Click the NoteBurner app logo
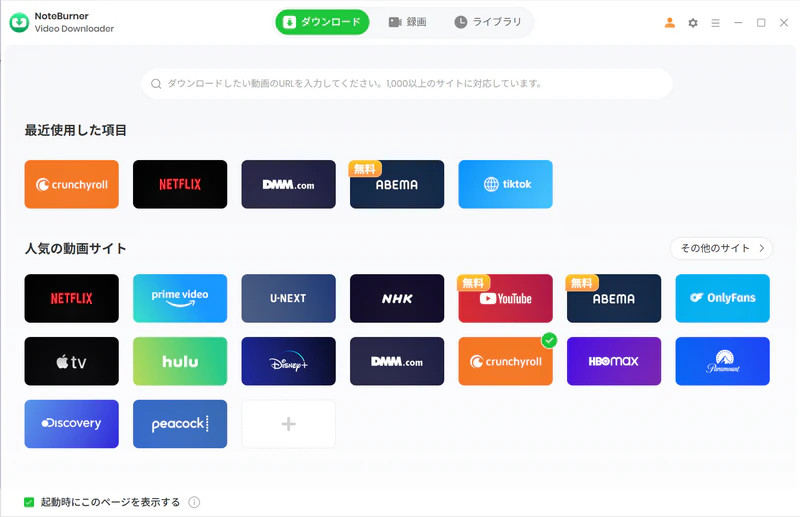The height and width of the screenshot is (517, 800). 19,22
